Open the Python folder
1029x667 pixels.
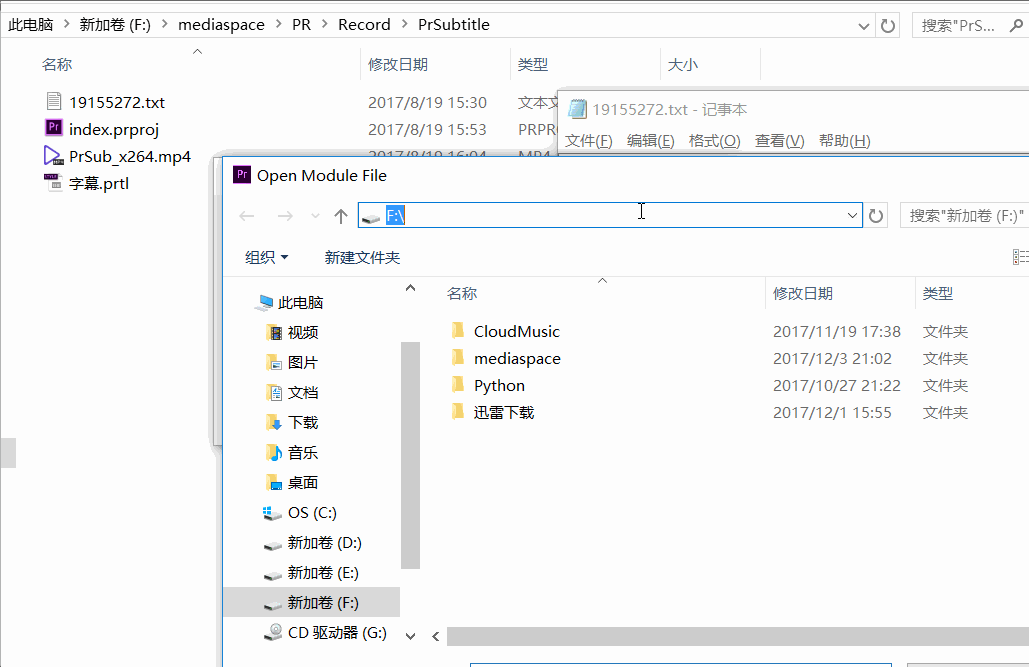(498, 385)
